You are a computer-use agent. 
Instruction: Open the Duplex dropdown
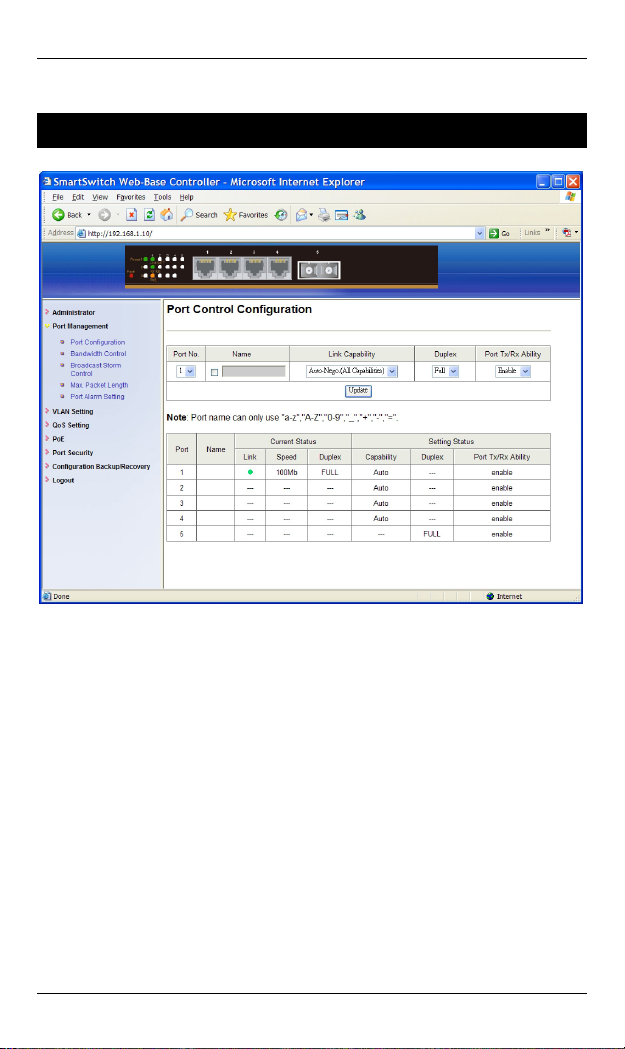[445, 371]
